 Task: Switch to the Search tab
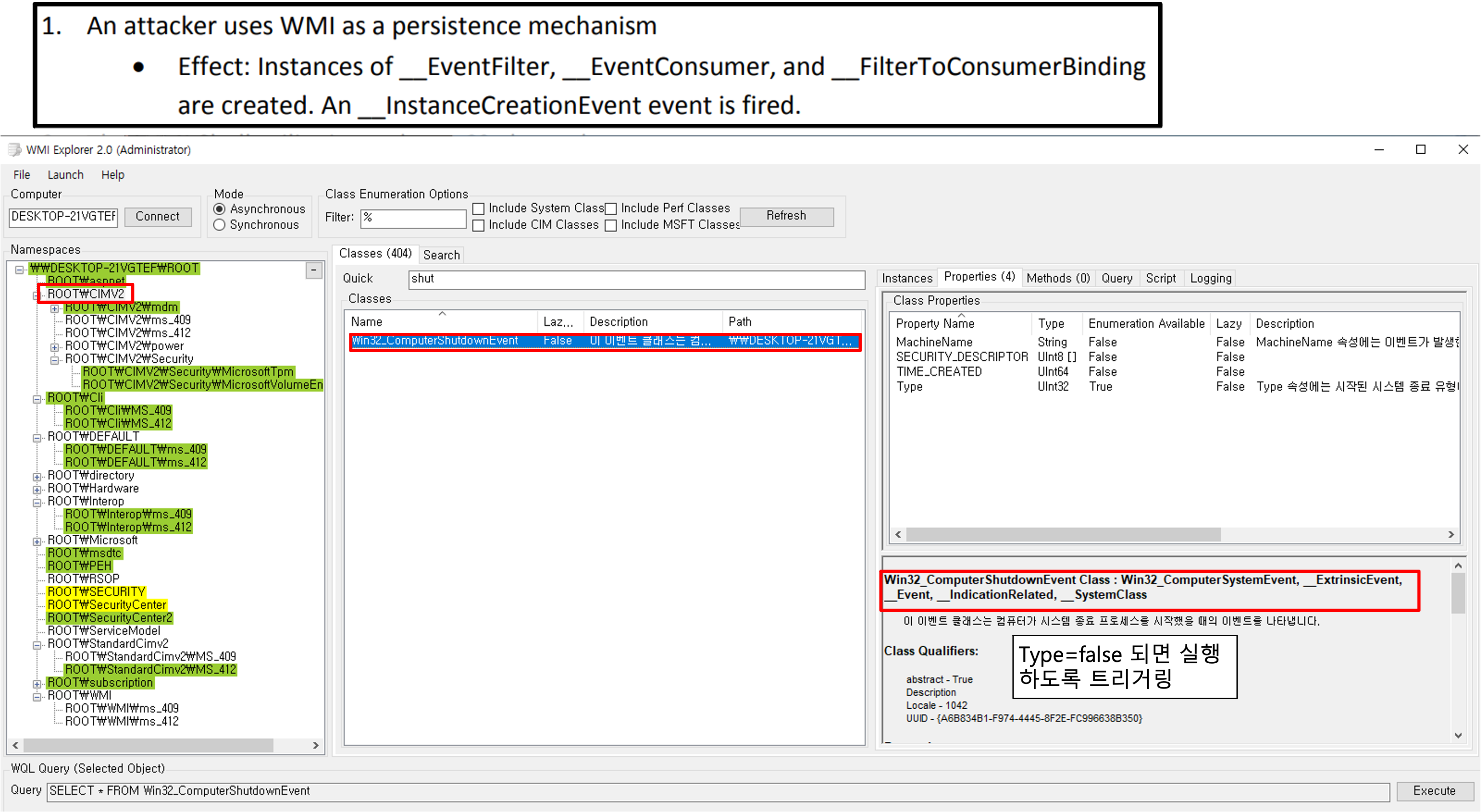pos(442,255)
